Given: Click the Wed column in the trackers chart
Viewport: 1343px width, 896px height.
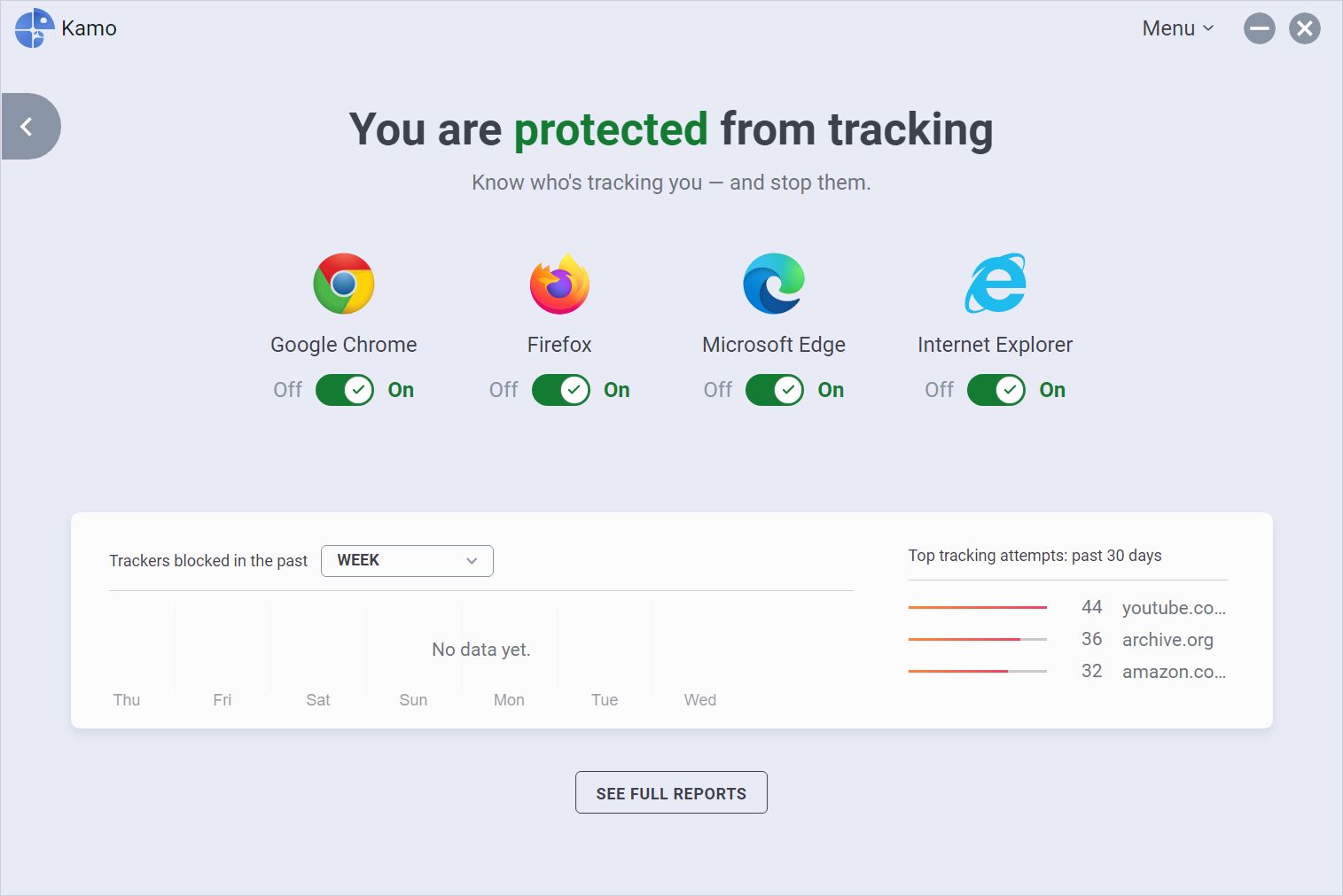Looking at the screenshot, I should (x=699, y=647).
